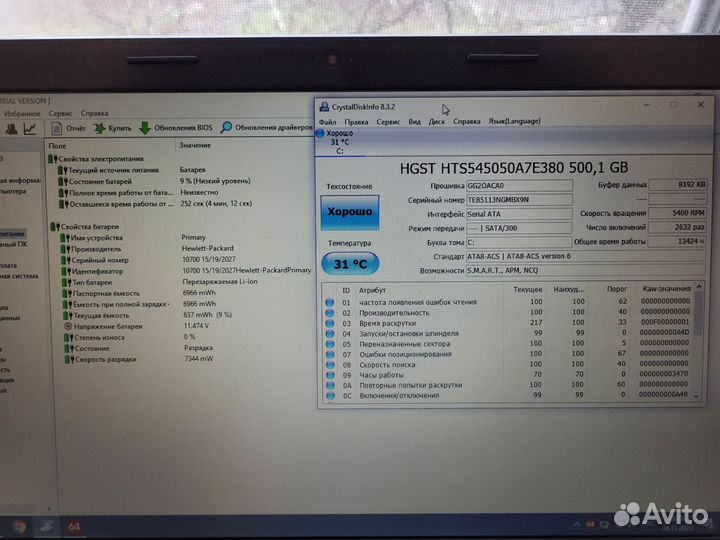Click the Возможности S.M.A.R.T. field
Image resolution: width=720 pixels, height=540 pixels.
point(585,270)
